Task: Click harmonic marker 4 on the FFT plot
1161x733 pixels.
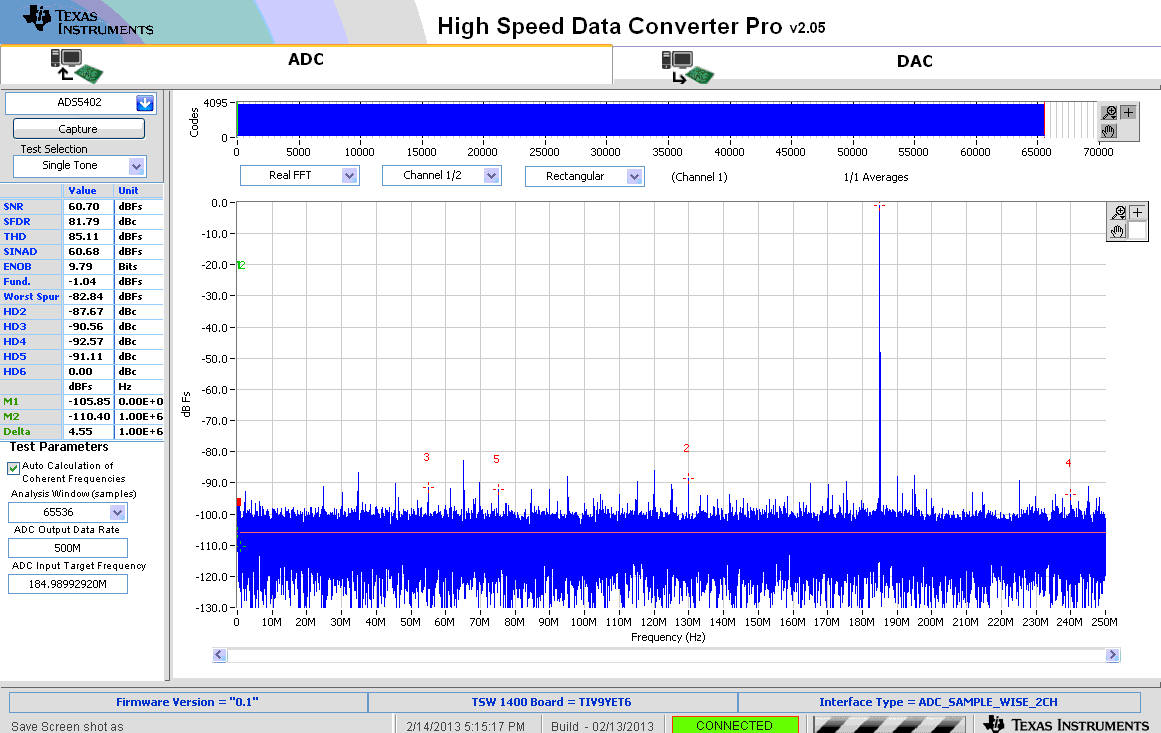Action: [1070, 493]
